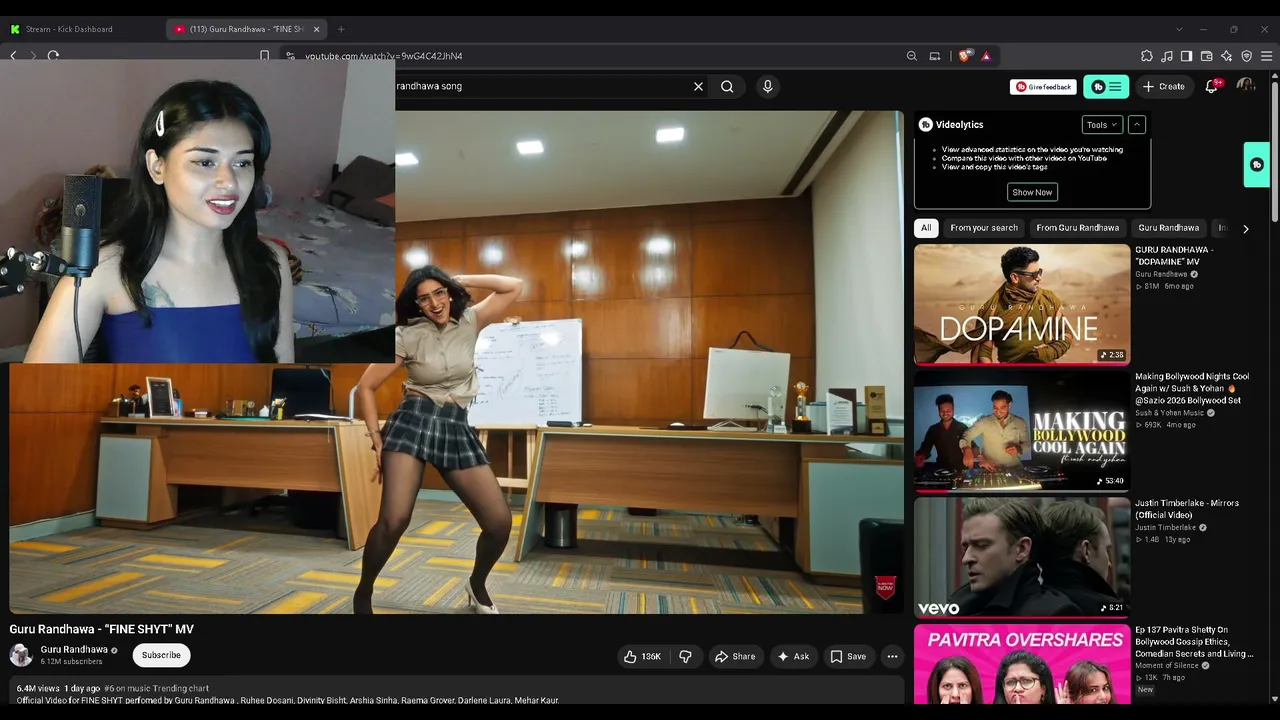The width and height of the screenshot is (1280, 720).
Task: Click the Brave Shields lion icon
Action: [964, 56]
